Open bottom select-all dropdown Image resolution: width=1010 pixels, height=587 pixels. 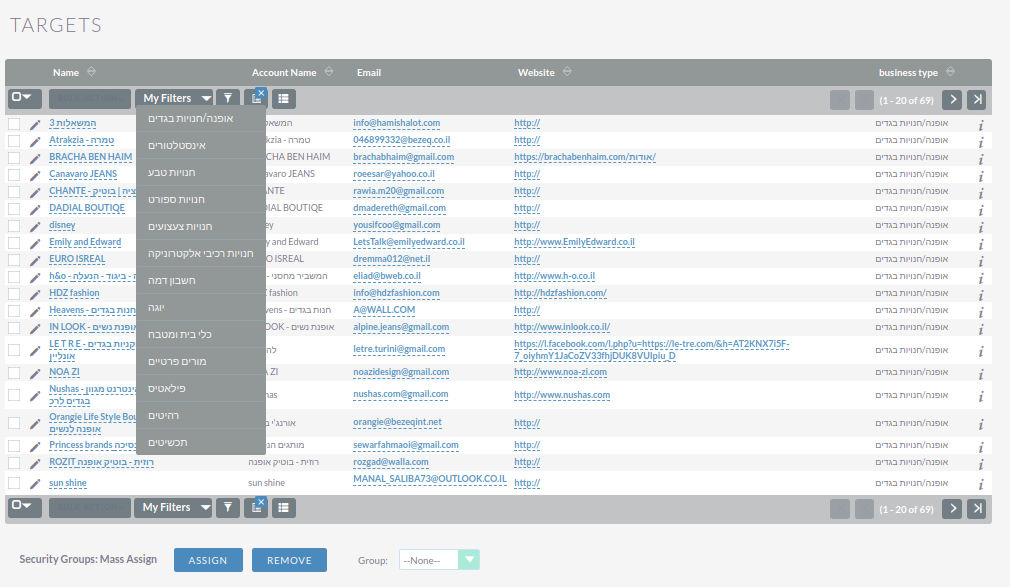click(25, 508)
